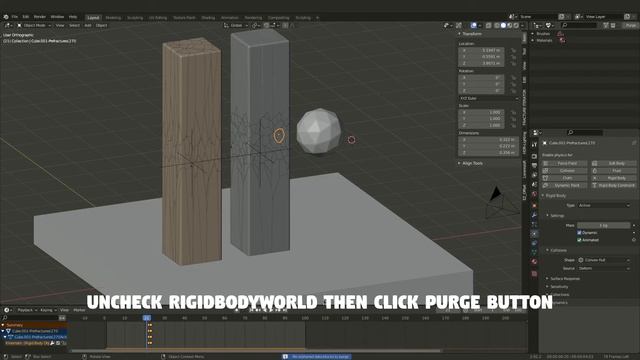Open the Object Data properties tab
Viewport: 640px width, 360px height.
[534, 253]
